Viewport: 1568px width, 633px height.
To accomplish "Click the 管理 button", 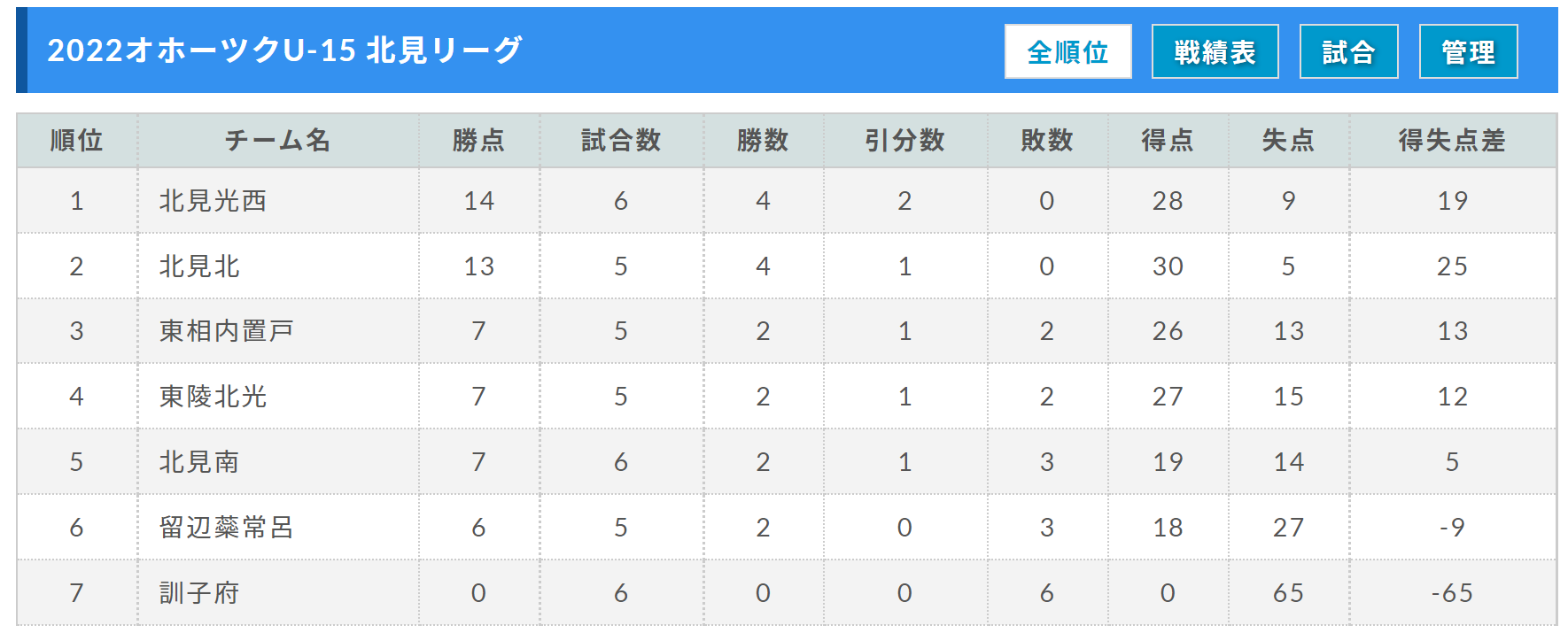I will [1468, 51].
